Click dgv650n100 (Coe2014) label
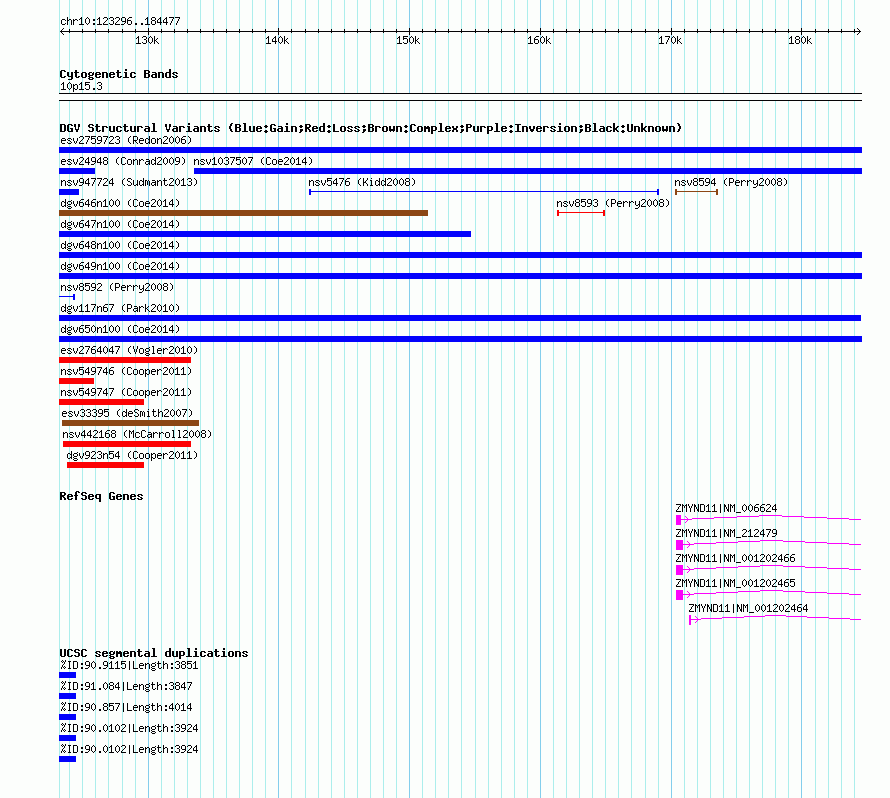The width and height of the screenshot is (890, 798). (120, 329)
